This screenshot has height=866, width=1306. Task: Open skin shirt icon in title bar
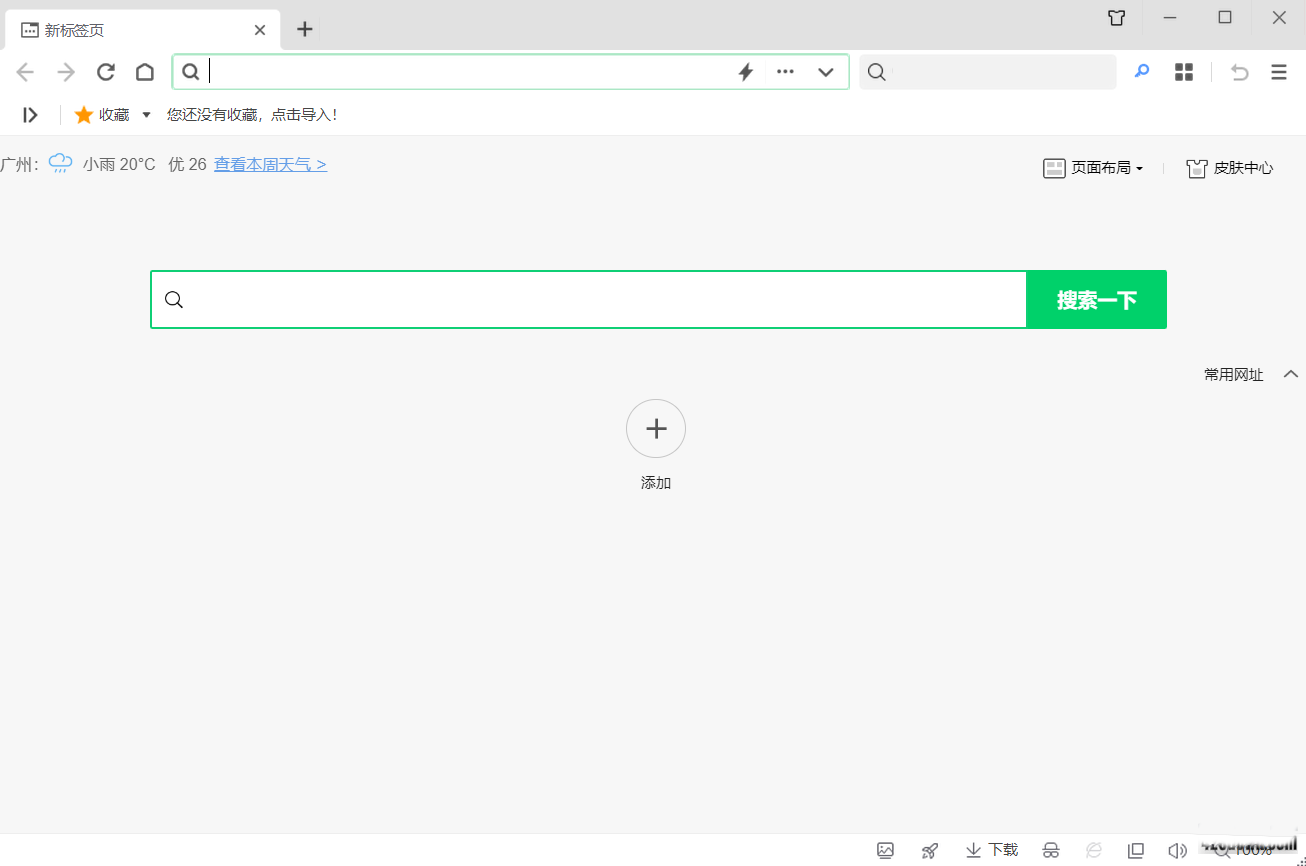1117,18
